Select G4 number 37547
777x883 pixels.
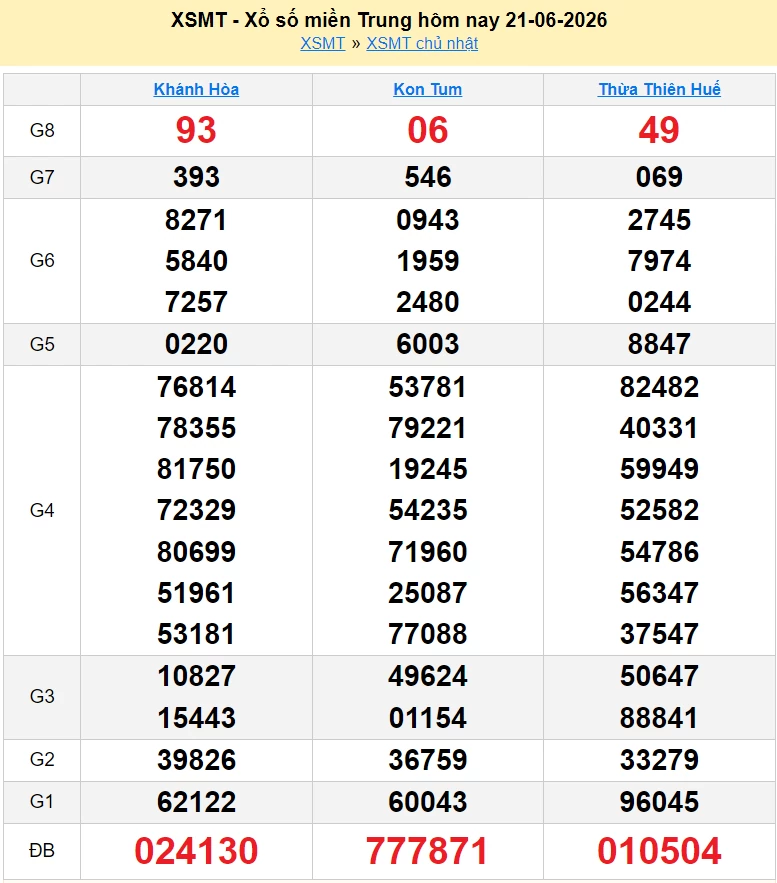click(x=659, y=635)
